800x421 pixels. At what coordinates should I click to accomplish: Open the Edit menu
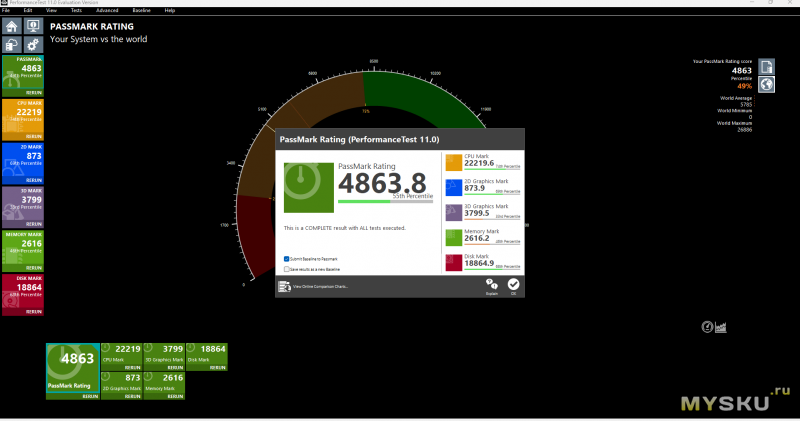(28, 10)
